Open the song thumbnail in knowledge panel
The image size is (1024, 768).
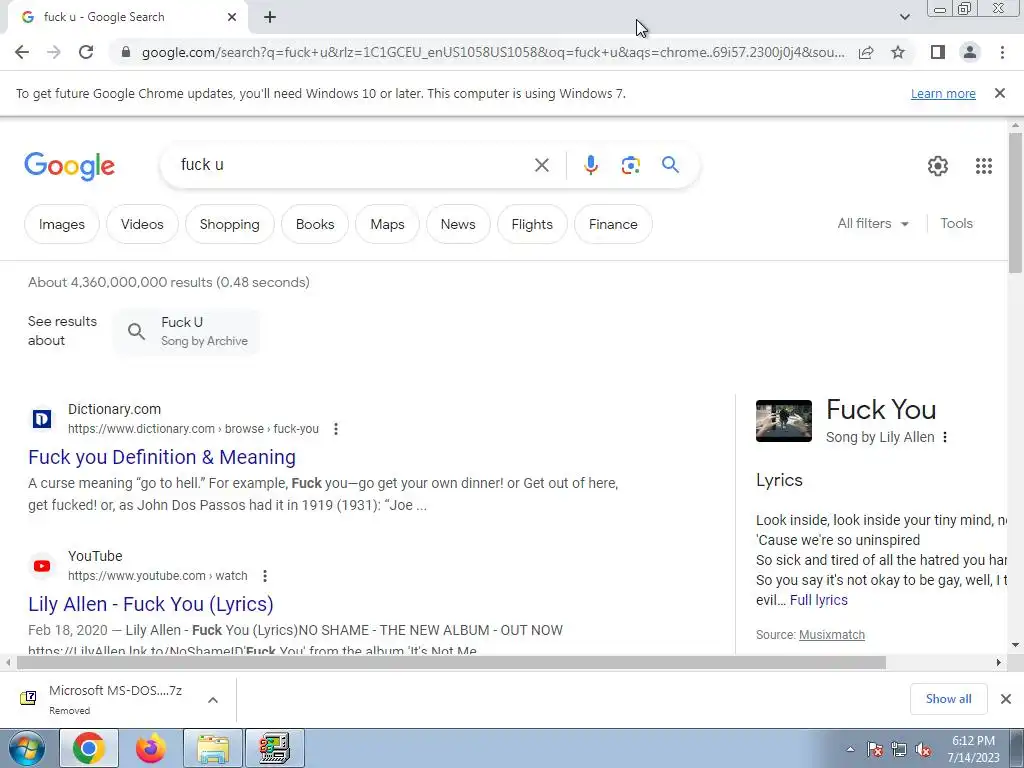tap(784, 421)
